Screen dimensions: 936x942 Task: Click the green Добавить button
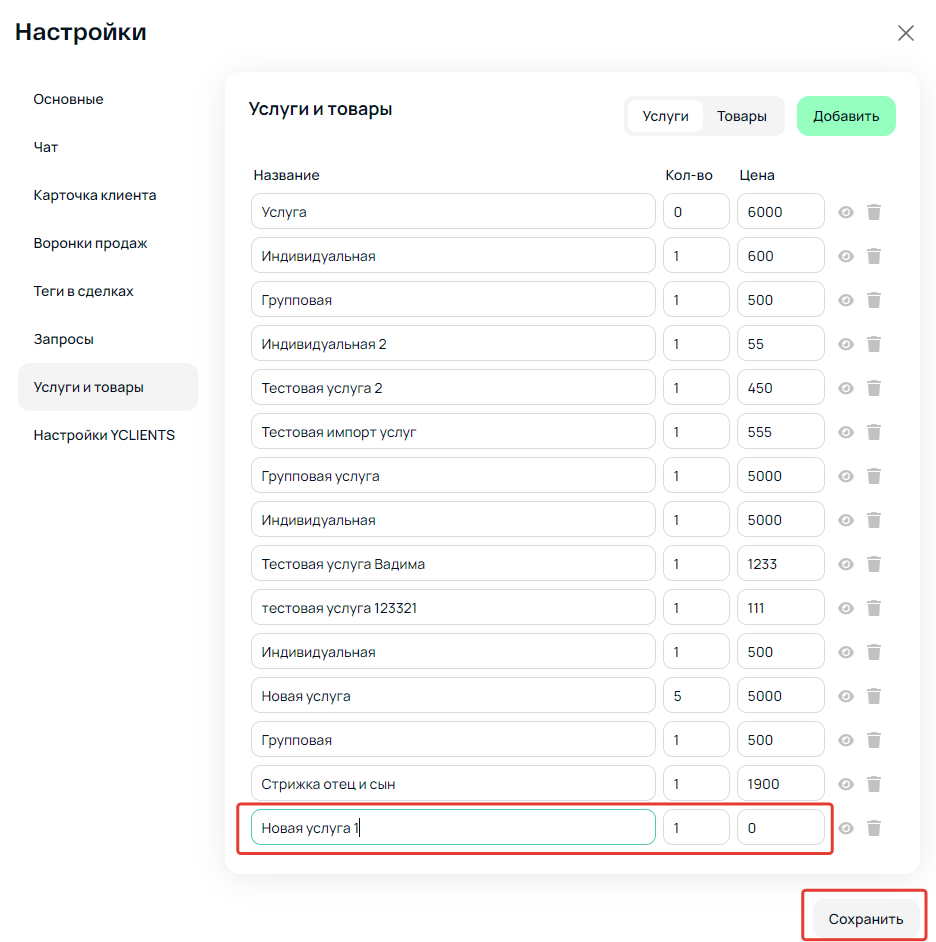click(x=846, y=116)
